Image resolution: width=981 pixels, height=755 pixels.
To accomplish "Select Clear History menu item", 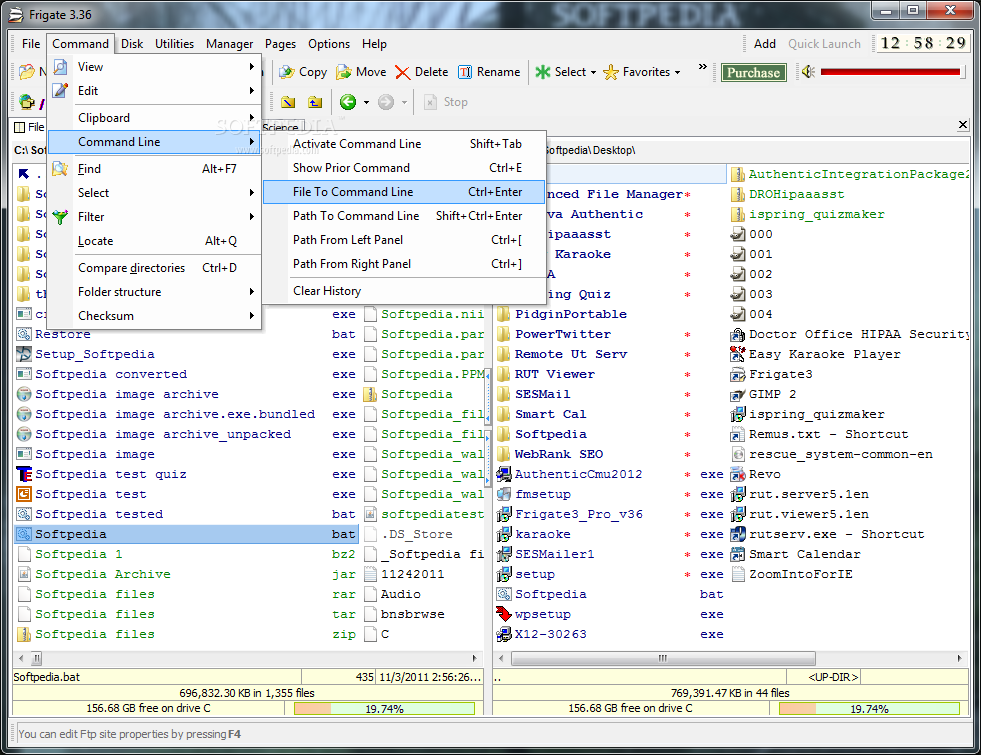I will point(404,291).
